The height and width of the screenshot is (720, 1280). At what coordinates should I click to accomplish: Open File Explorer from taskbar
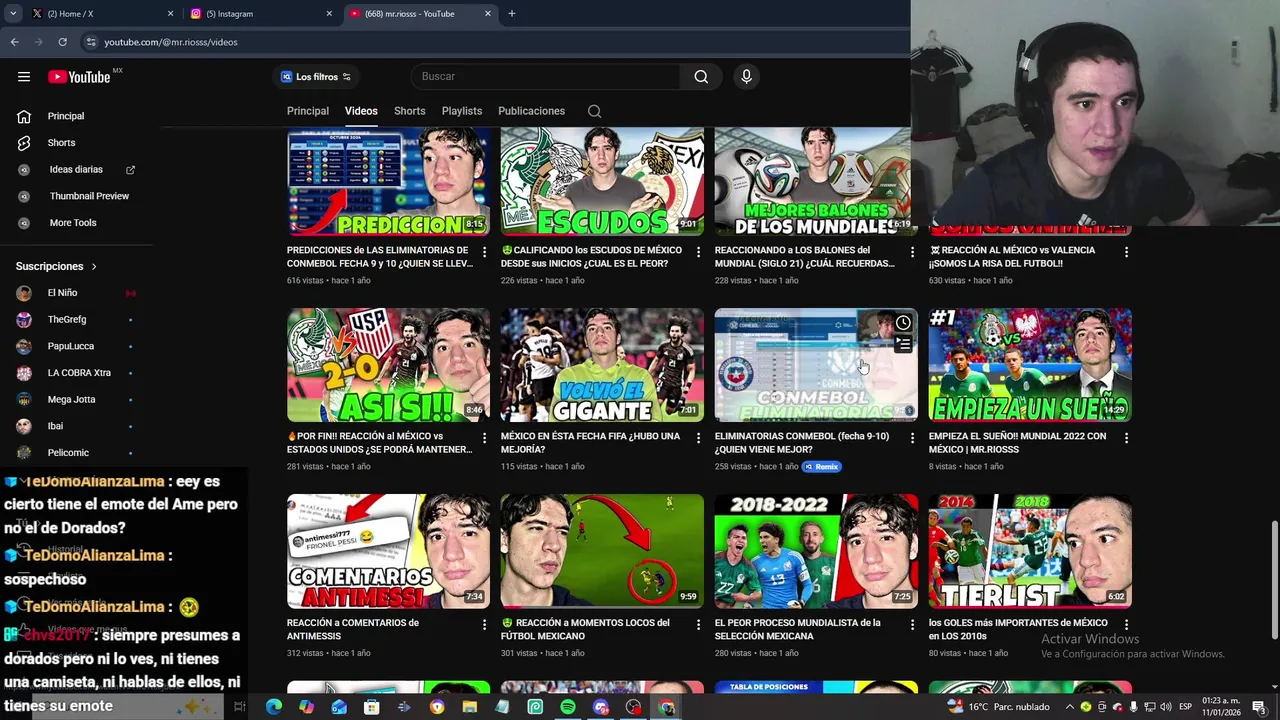(x=469, y=707)
